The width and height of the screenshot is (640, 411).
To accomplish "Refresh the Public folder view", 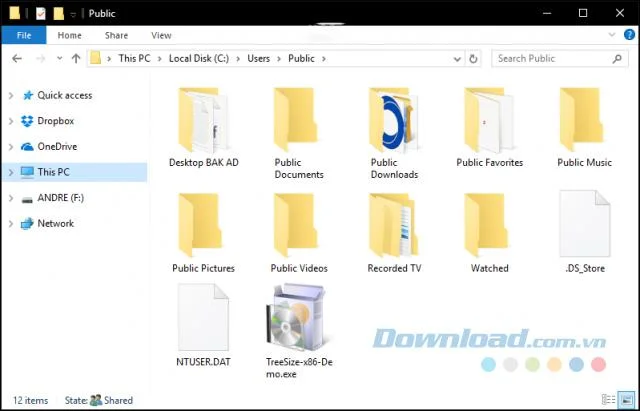I will 473,59.
